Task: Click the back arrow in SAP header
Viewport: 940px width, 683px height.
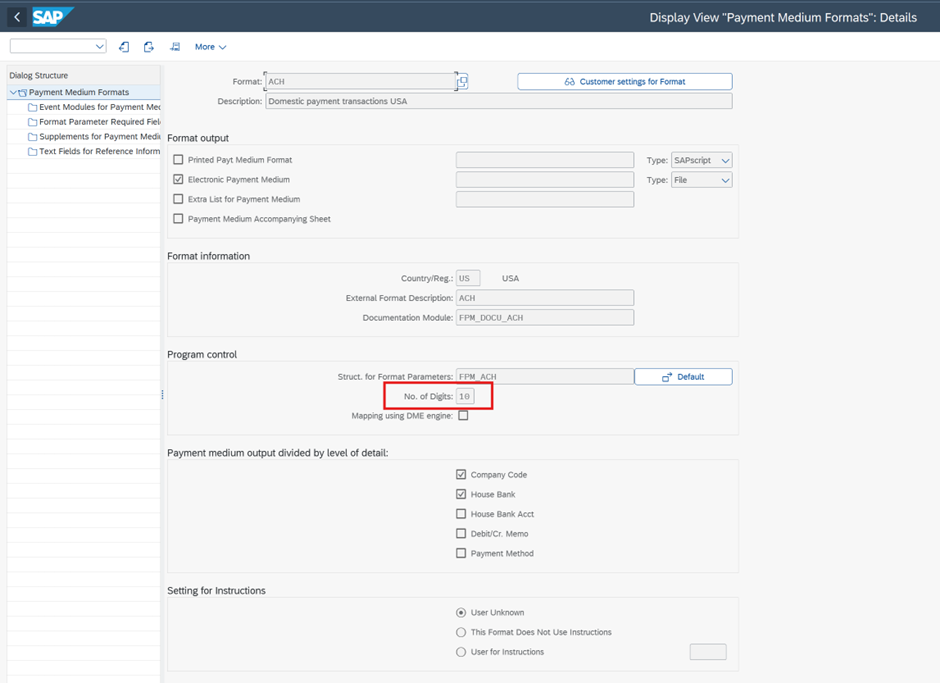Action: tap(17, 17)
